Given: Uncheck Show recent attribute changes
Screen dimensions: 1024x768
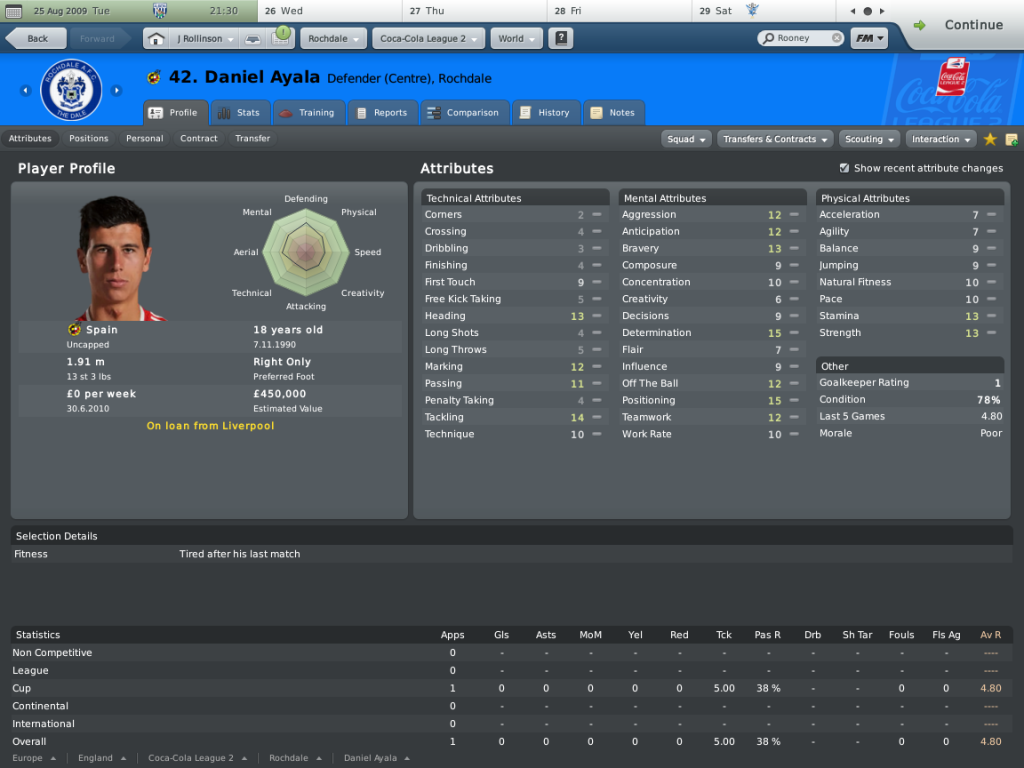Looking at the screenshot, I should (x=844, y=168).
